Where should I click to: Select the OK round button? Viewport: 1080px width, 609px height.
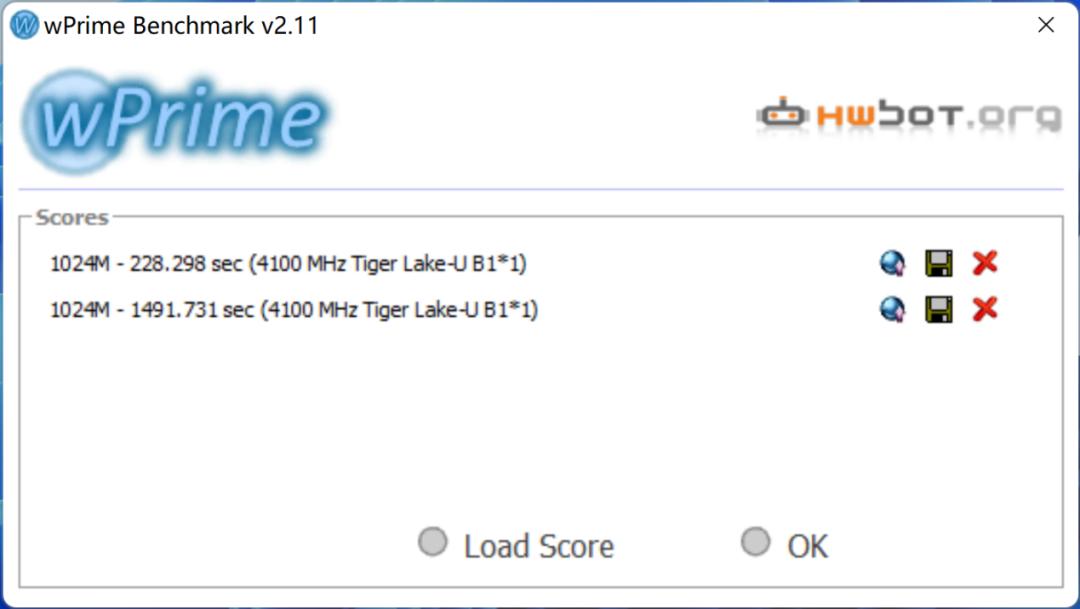click(756, 542)
